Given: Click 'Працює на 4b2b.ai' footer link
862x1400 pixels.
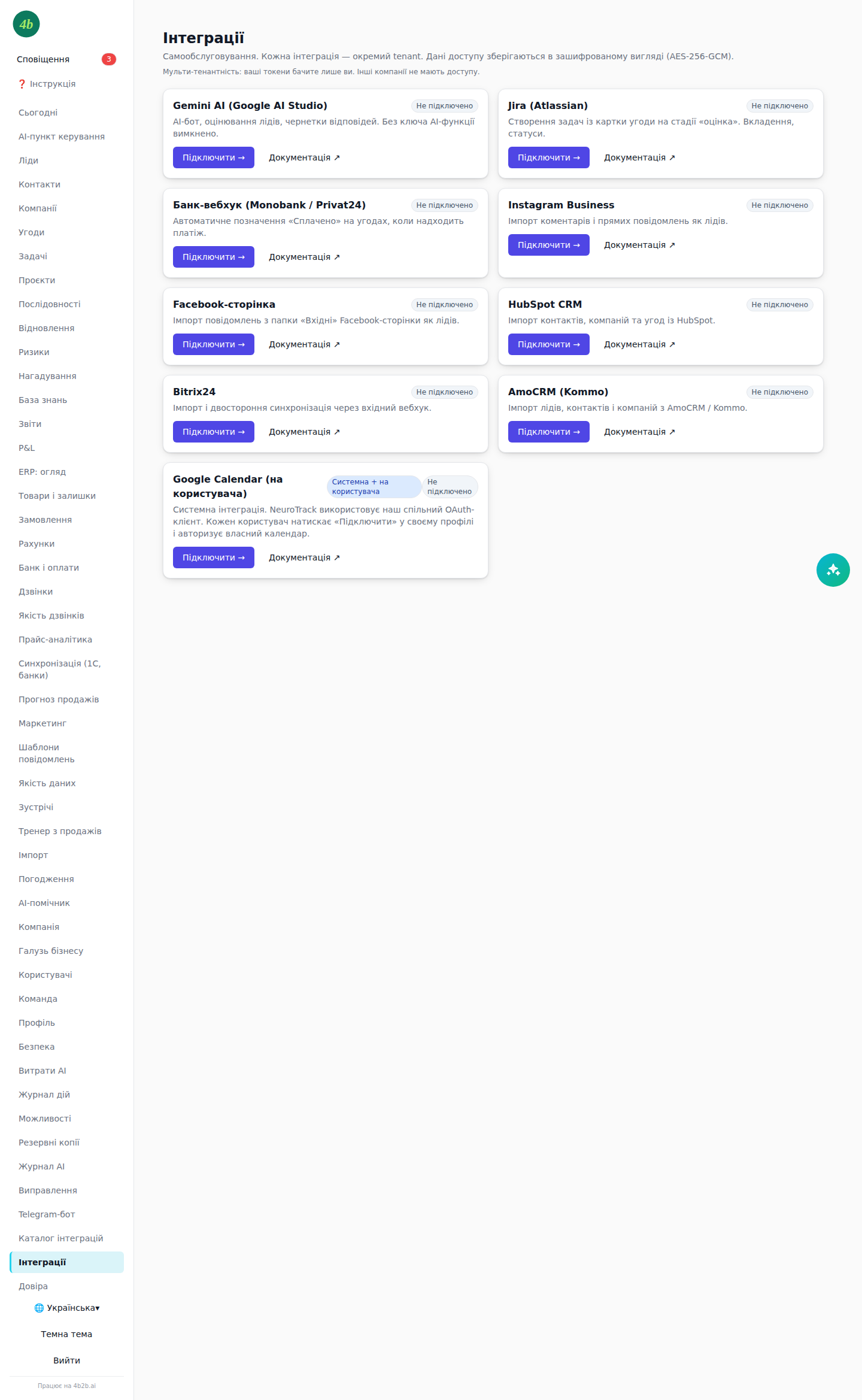Looking at the screenshot, I should point(66,1386).
